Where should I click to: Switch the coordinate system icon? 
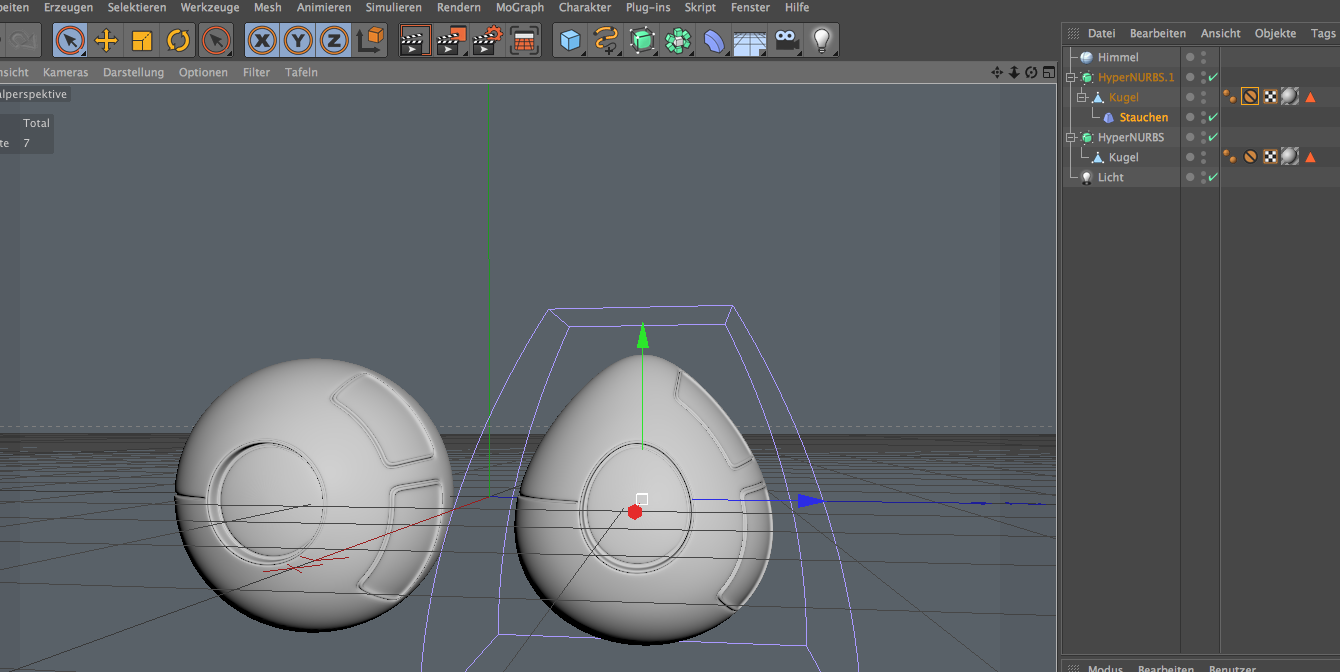[370, 40]
